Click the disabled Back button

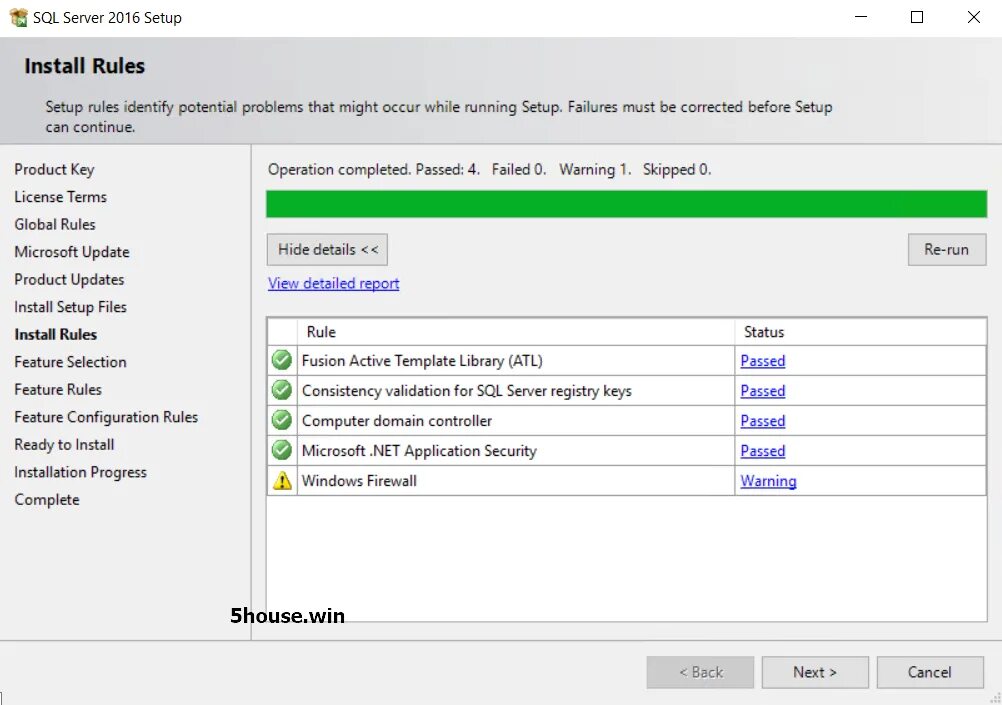click(700, 672)
